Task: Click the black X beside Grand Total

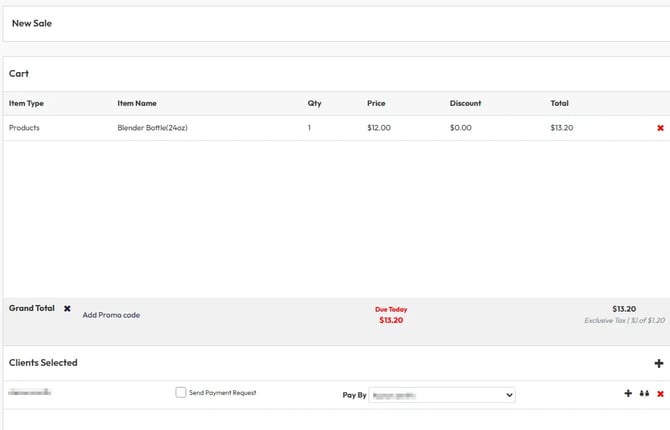Action: pos(68,309)
